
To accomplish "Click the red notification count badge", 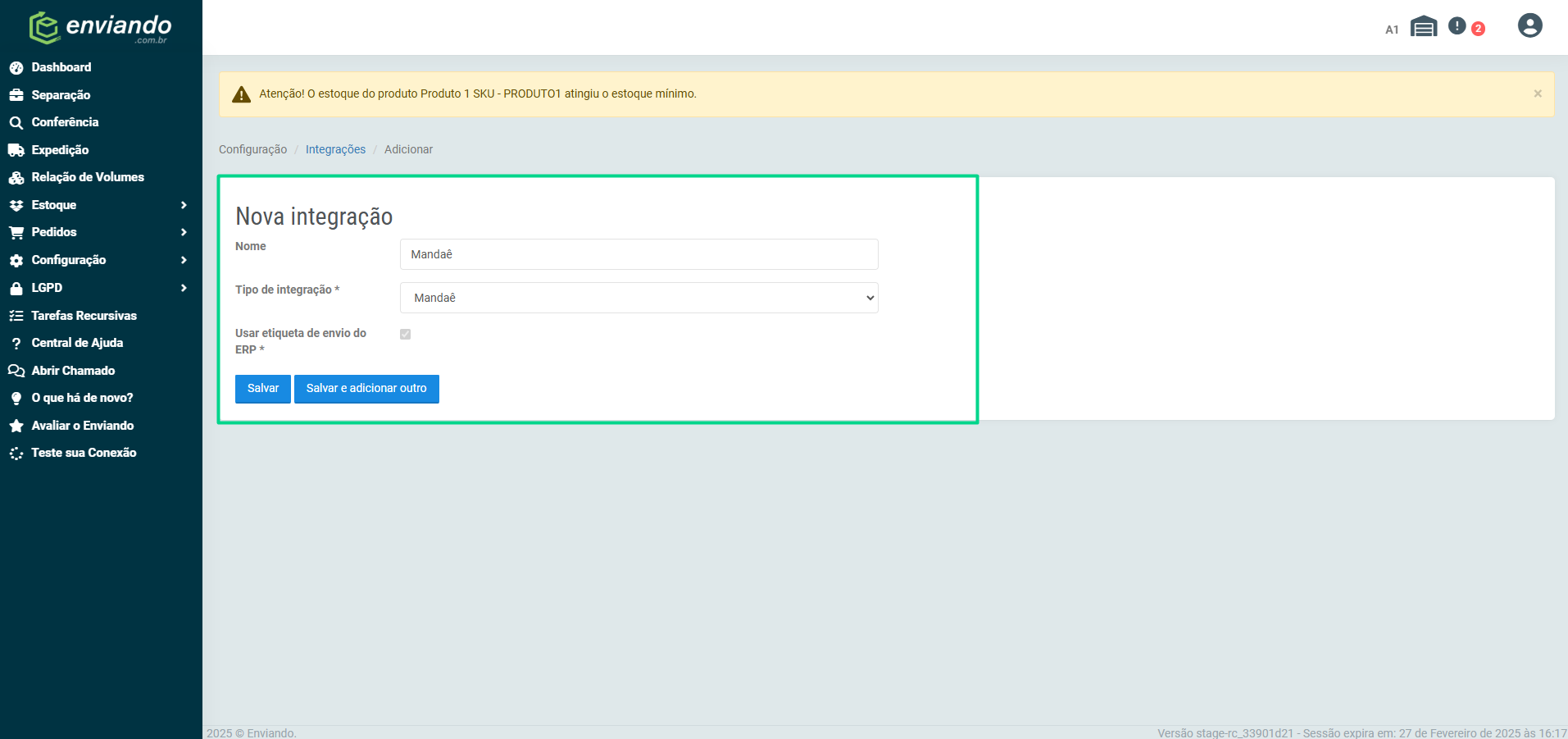I will 1478,29.
